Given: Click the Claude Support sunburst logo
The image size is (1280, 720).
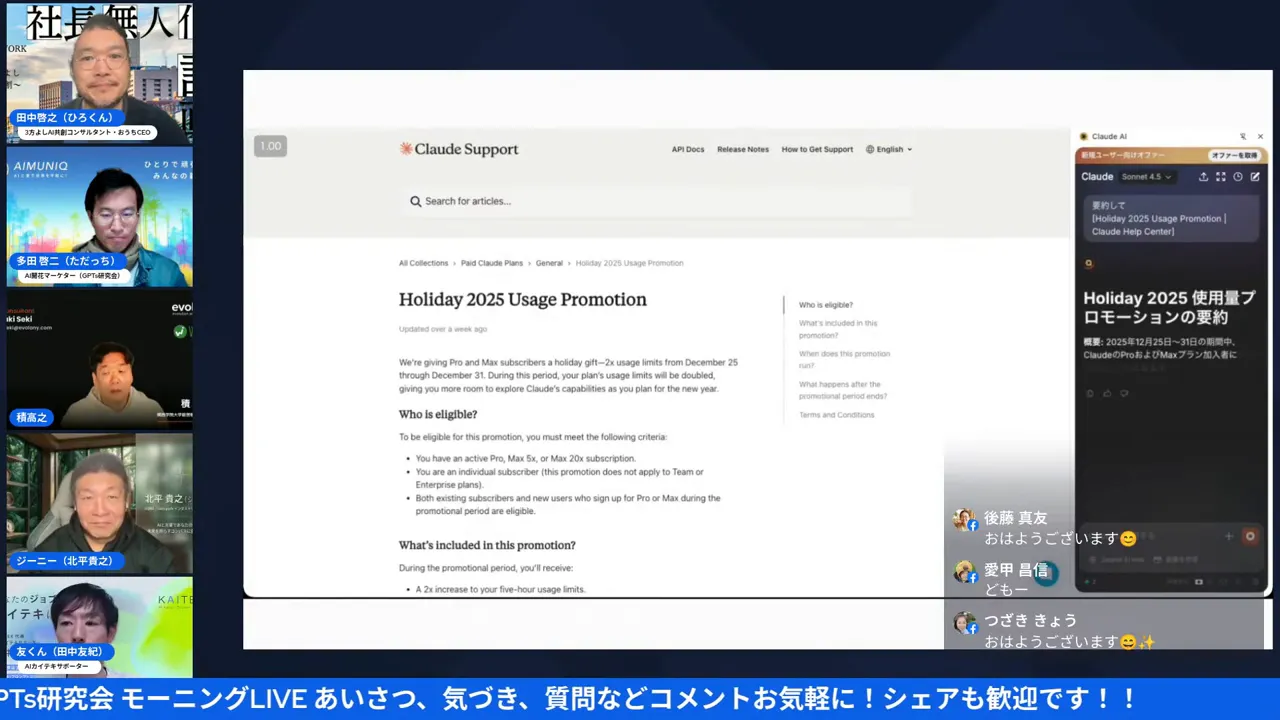Looking at the screenshot, I should (404, 148).
